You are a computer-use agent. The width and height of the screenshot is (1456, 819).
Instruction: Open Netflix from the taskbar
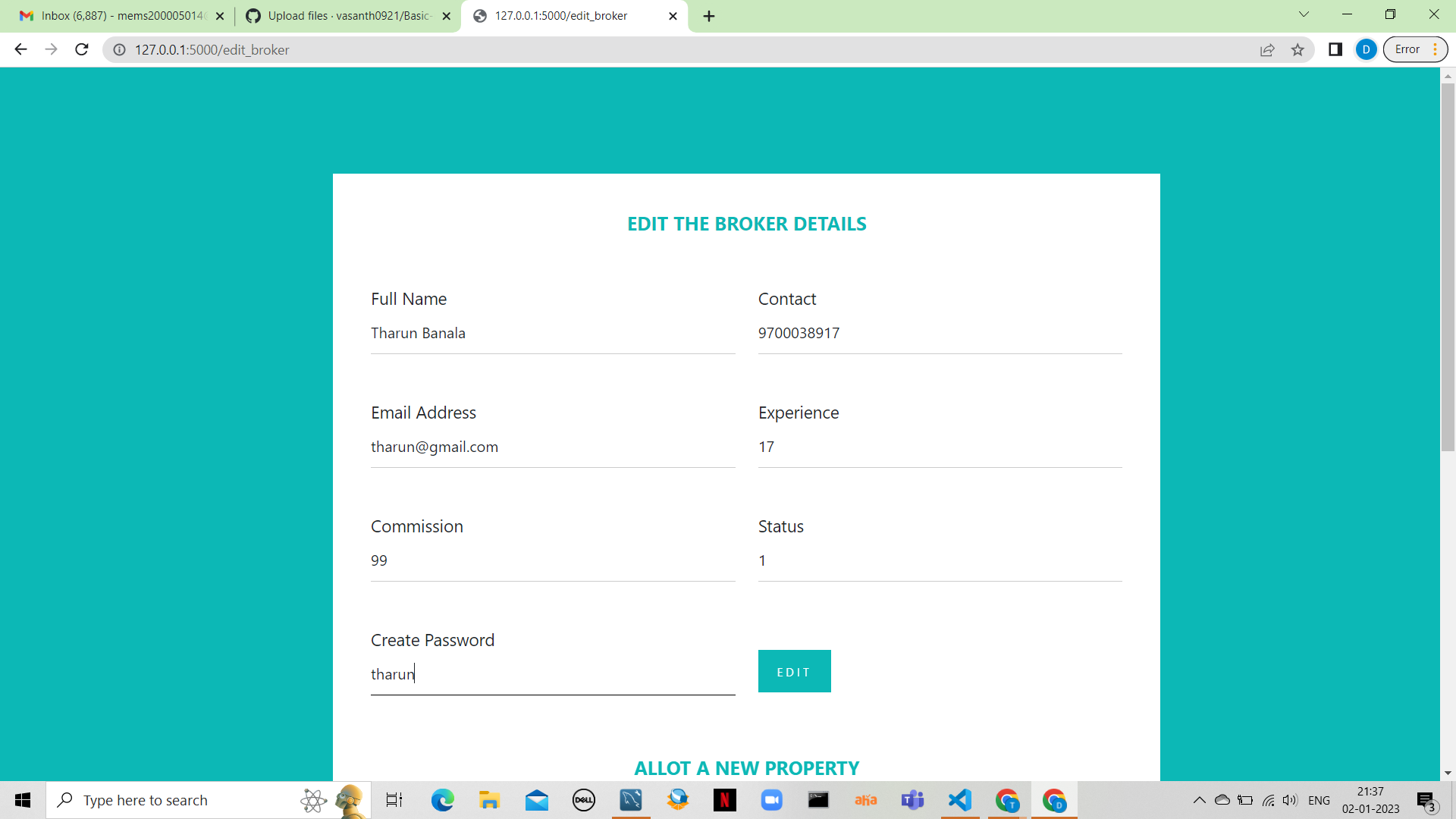point(725,800)
